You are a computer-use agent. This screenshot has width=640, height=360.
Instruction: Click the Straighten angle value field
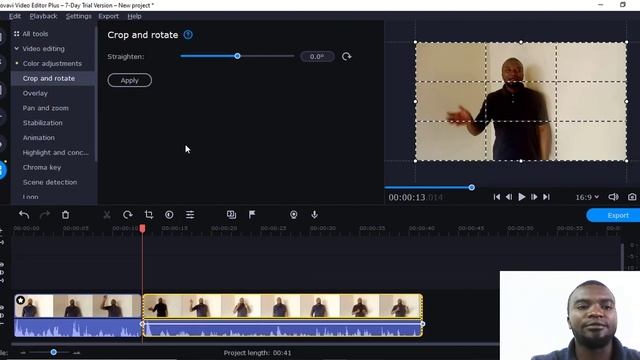point(317,57)
